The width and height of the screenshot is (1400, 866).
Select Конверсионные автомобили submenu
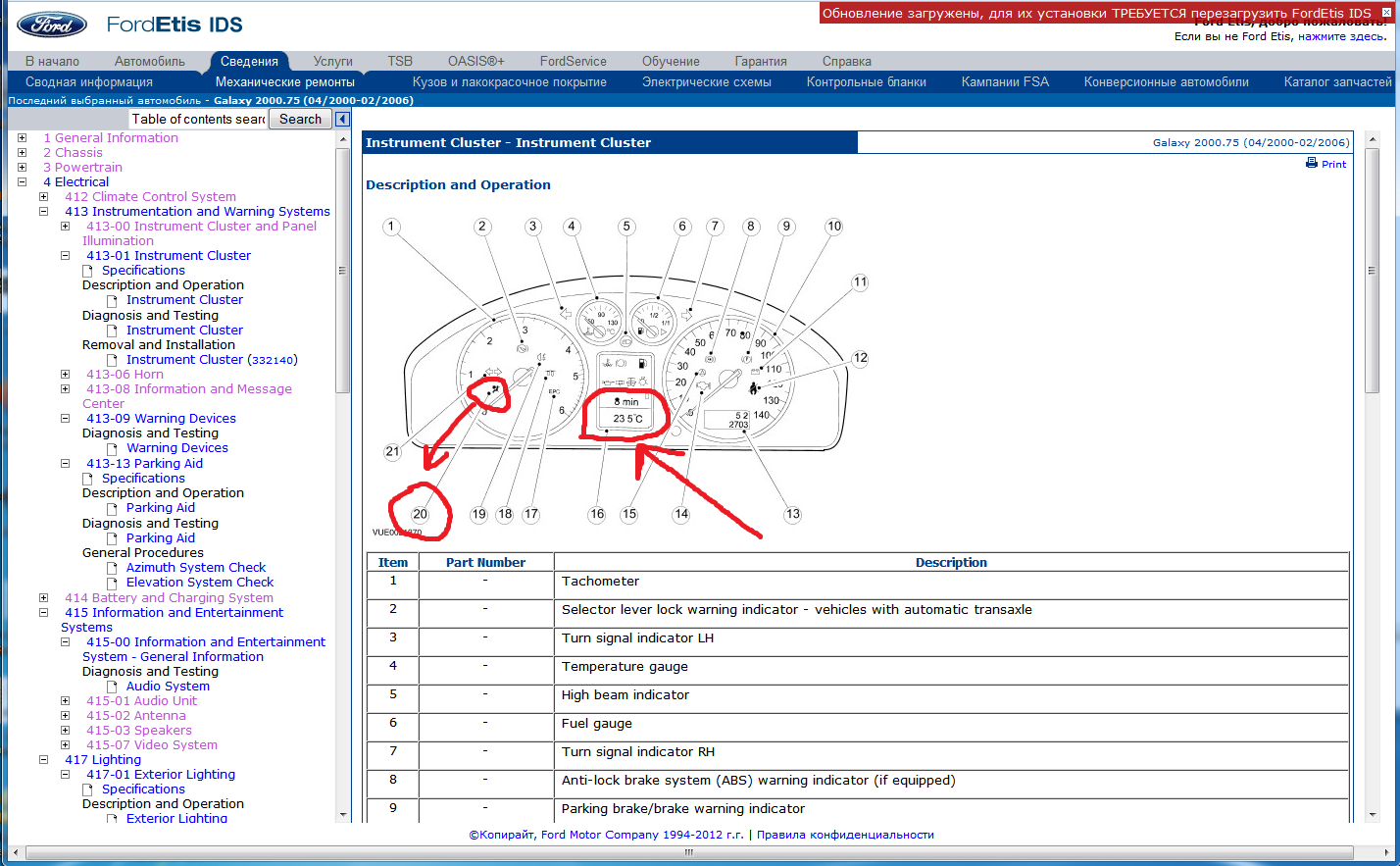coord(1167,82)
